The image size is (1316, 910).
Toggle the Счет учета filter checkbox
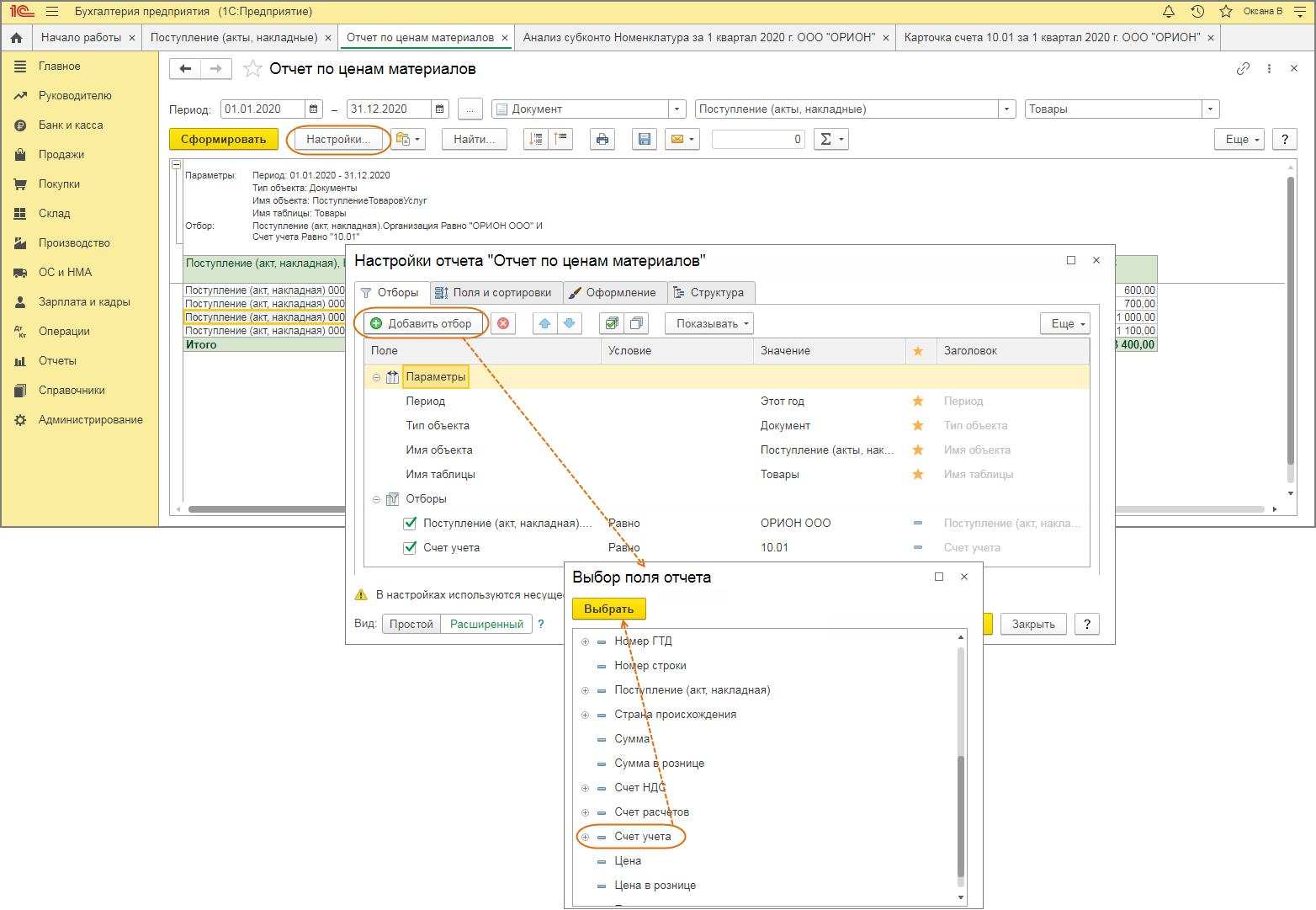click(x=411, y=548)
